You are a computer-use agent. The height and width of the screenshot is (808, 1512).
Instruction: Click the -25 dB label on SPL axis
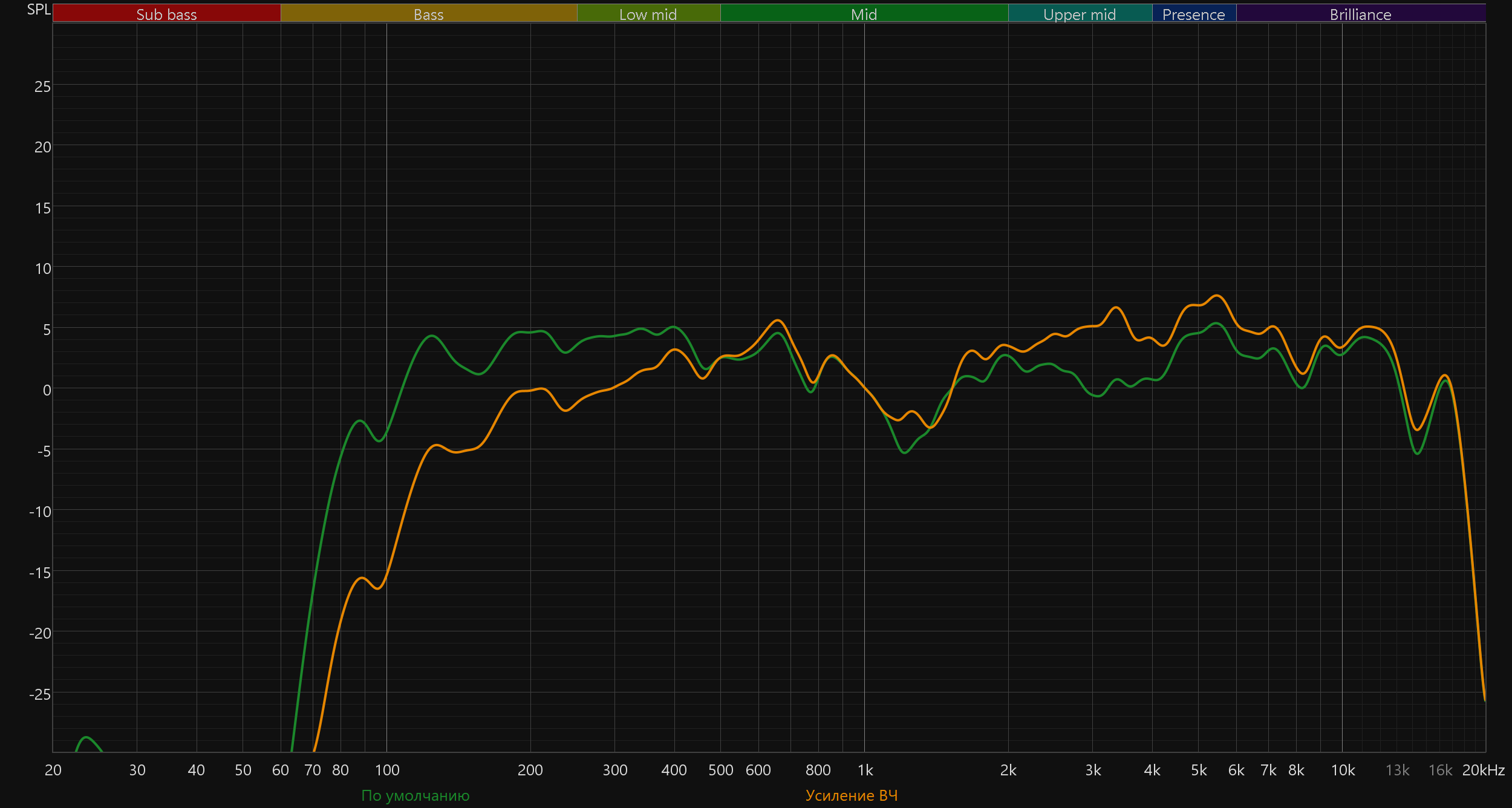[40, 694]
